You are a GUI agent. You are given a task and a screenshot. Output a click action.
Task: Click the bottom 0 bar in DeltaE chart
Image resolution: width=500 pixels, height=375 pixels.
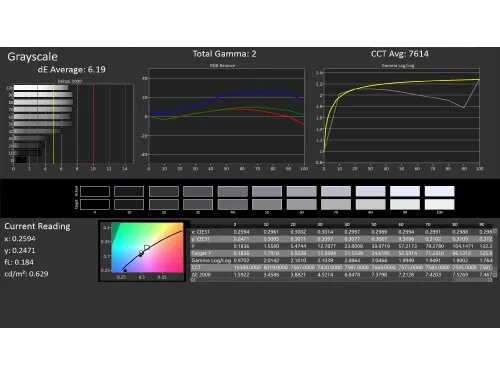tap(20, 160)
